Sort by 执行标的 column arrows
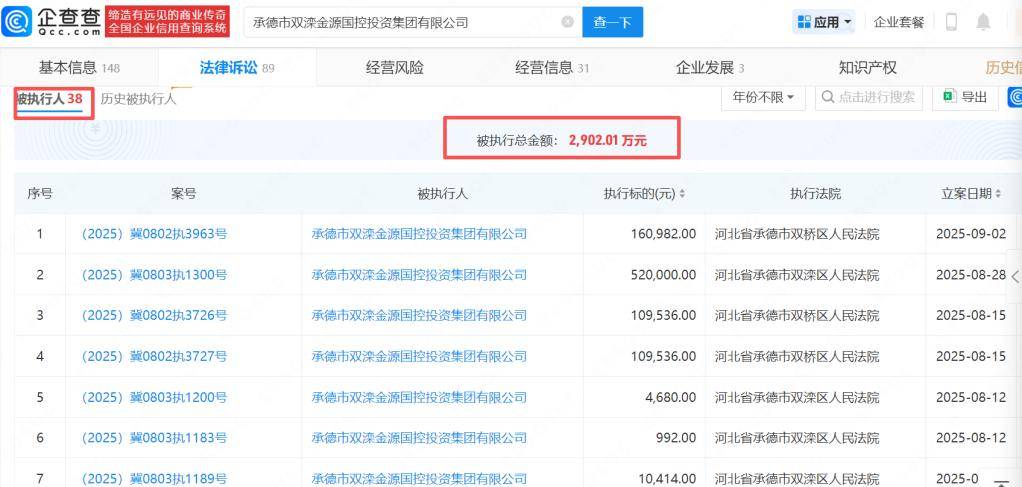 tap(682, 194)
